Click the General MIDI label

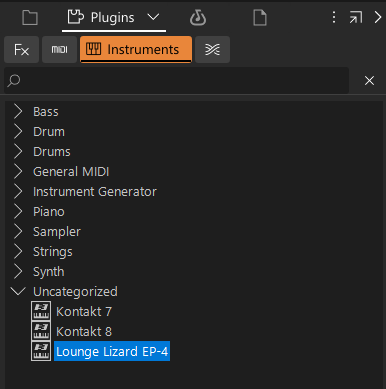click(71, 172)
